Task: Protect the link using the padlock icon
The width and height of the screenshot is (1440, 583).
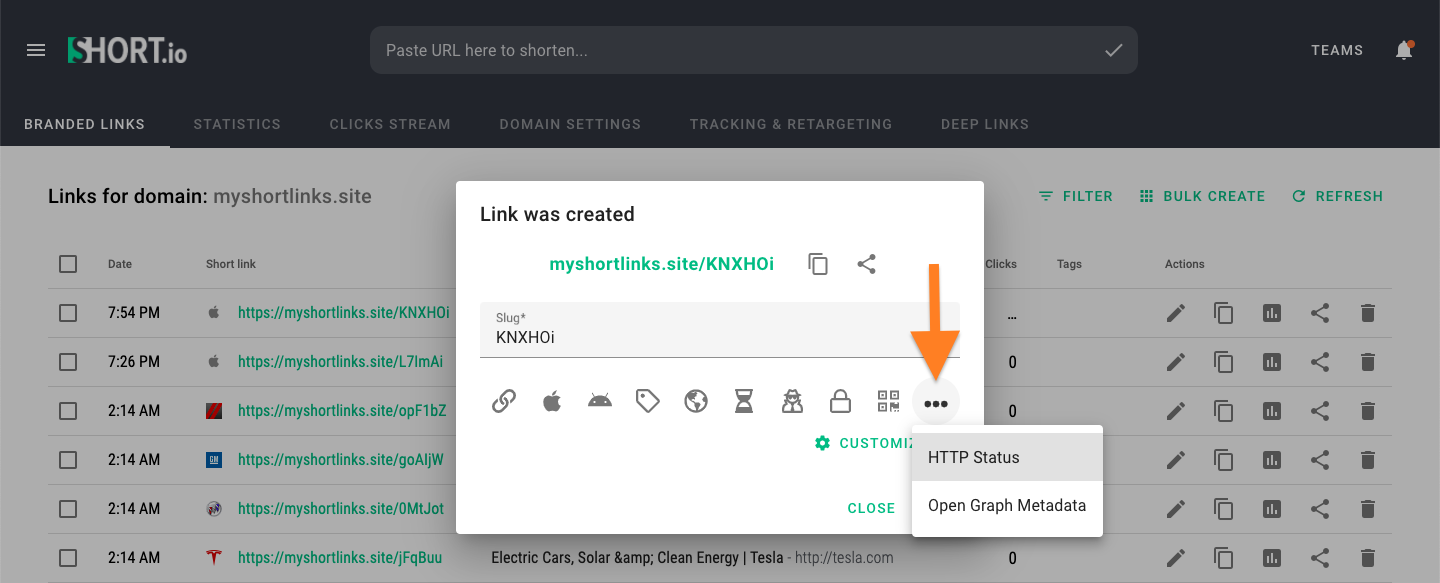Action: (x=839, y=400)
